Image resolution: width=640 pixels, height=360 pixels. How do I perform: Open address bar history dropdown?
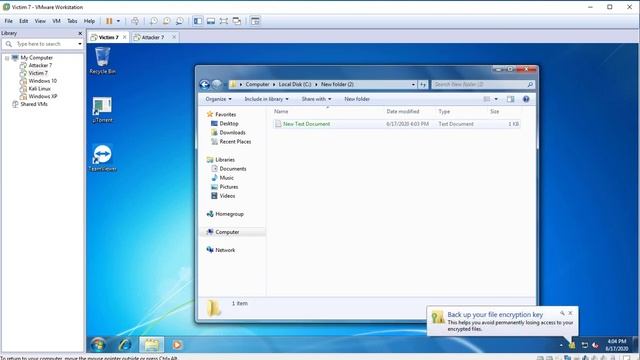point(413,84)
